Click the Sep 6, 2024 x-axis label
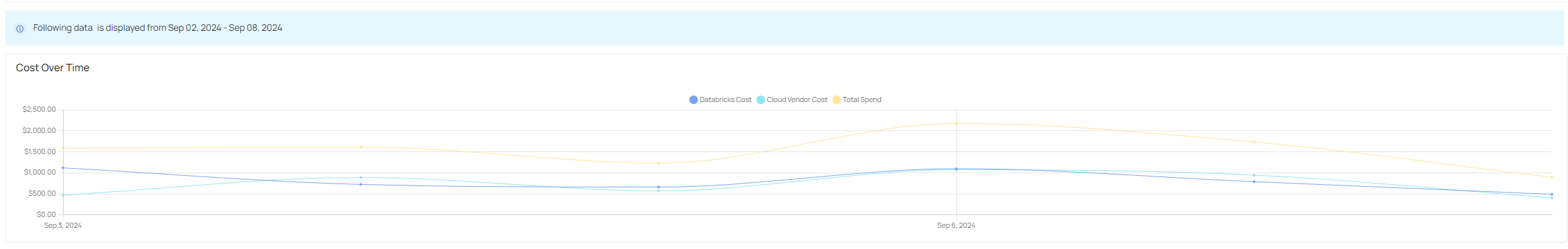The image size is (1568, 249). 956,226
